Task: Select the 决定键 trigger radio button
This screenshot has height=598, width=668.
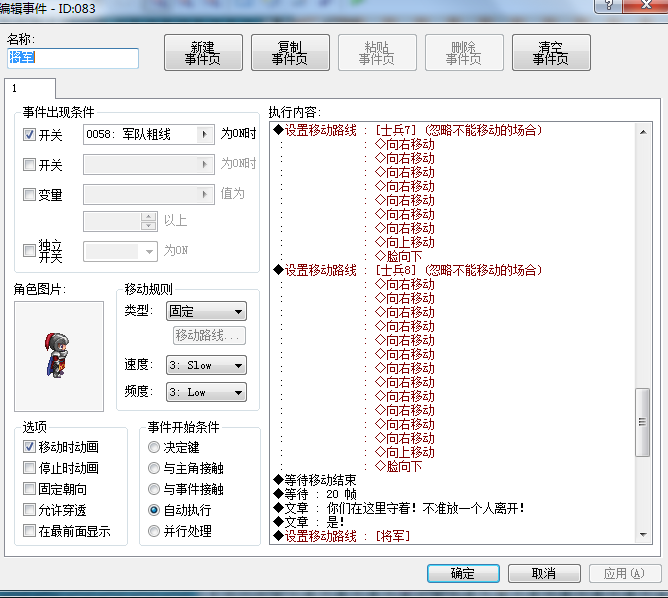Action: click(x=154, y=447)
